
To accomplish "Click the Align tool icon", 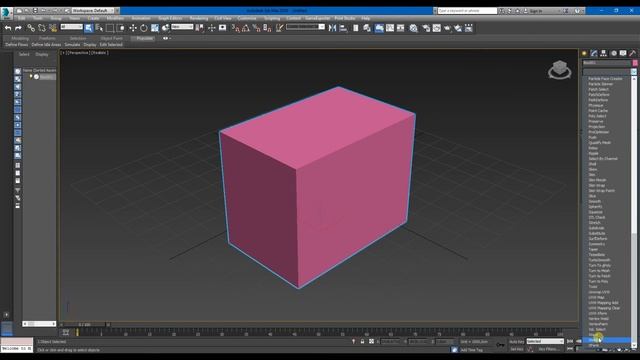I will 343,28.
